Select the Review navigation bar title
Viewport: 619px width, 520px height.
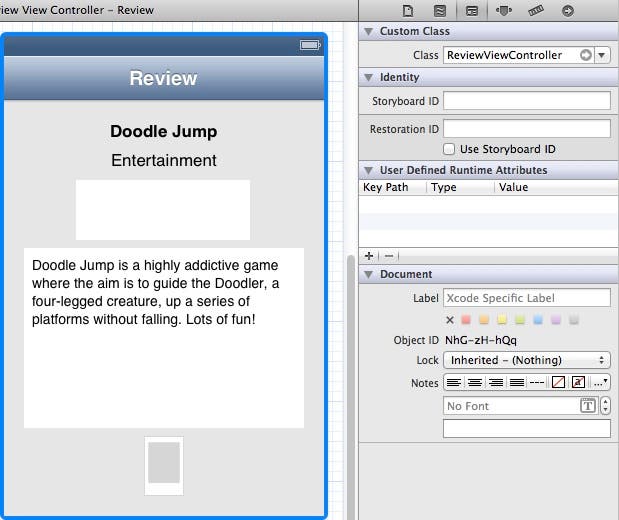[x=163, y=78]
